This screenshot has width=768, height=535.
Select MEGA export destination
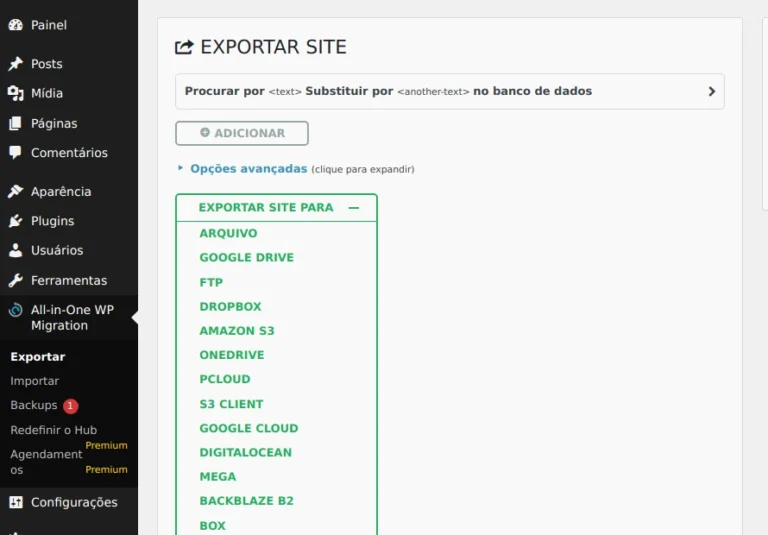click(x=217, y=477)
